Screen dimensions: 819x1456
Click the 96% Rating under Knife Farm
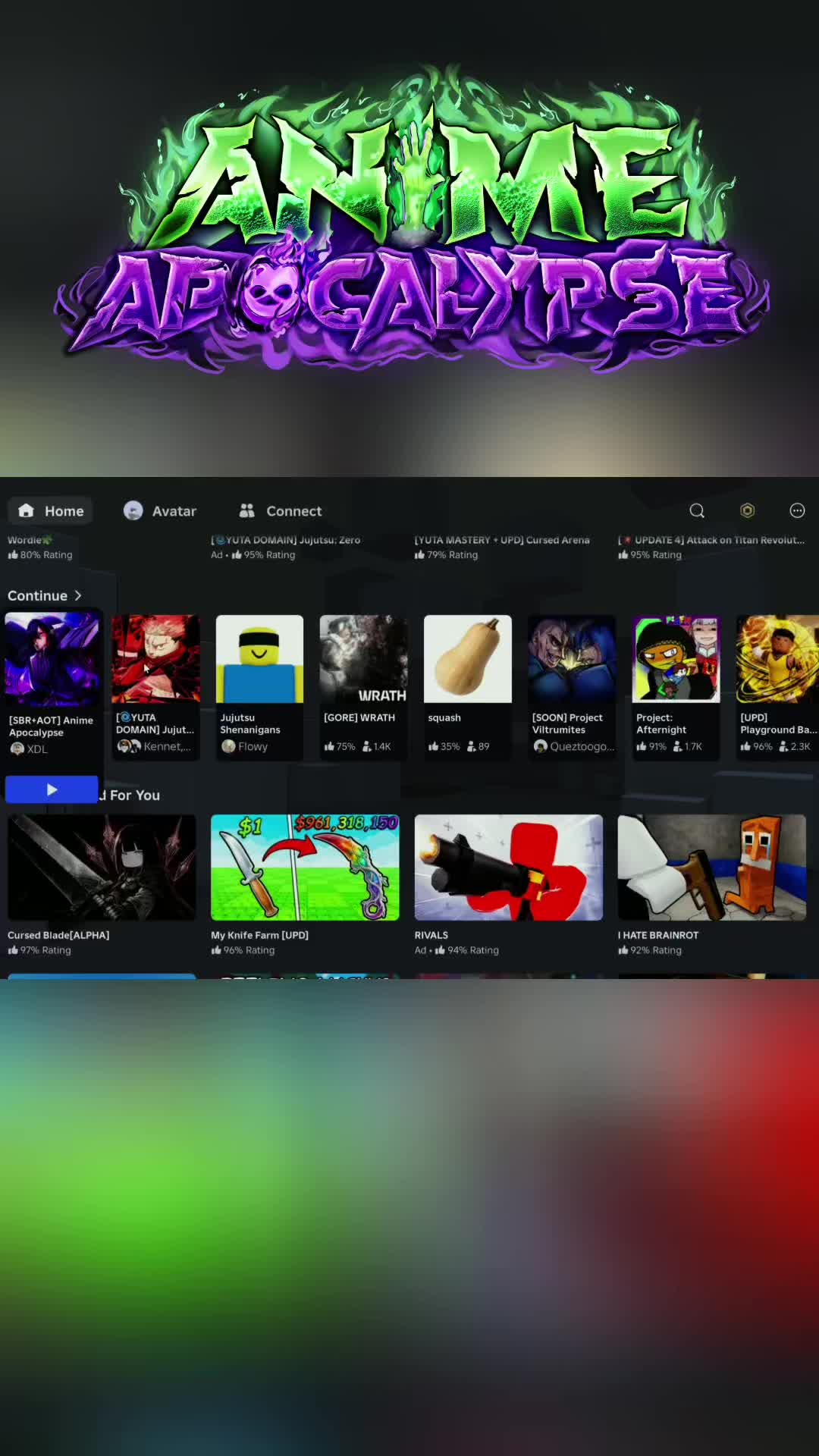point(243,950)
